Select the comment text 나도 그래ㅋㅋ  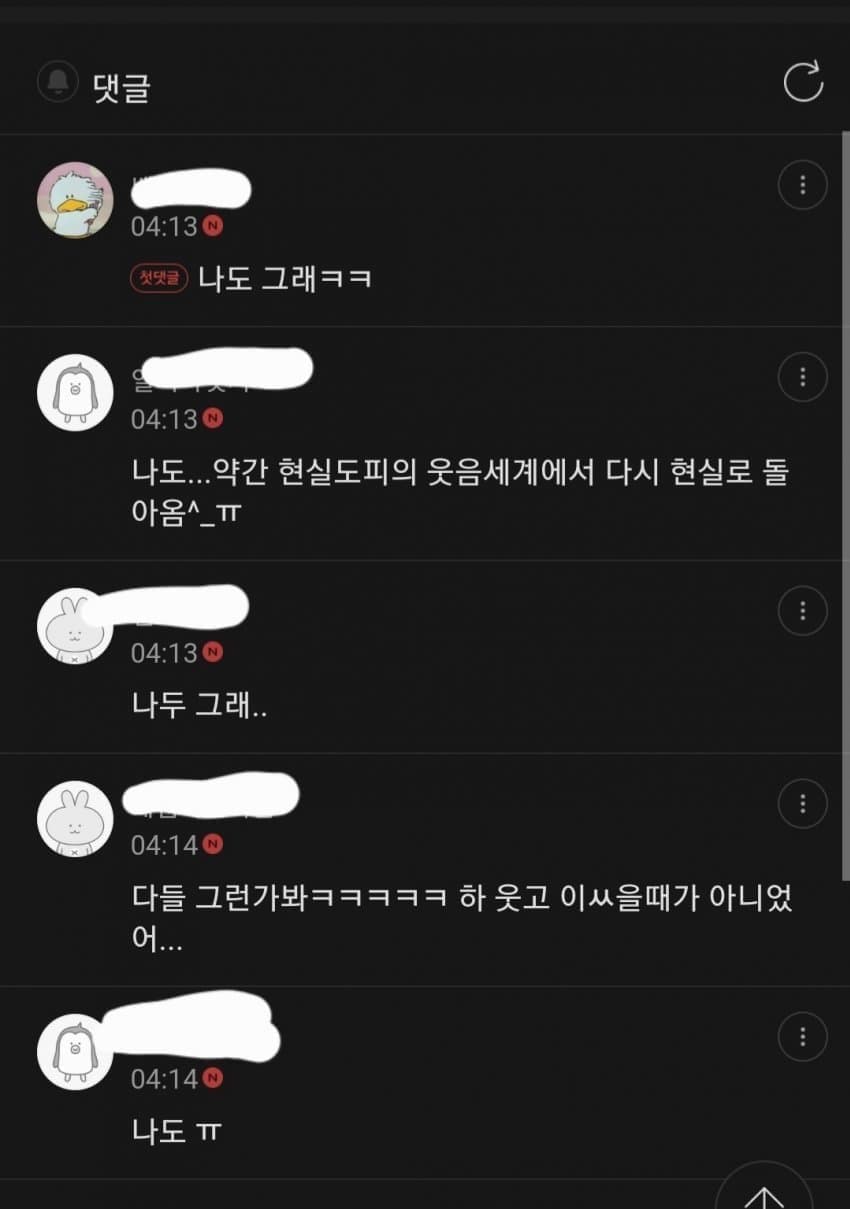pos(285,278)
